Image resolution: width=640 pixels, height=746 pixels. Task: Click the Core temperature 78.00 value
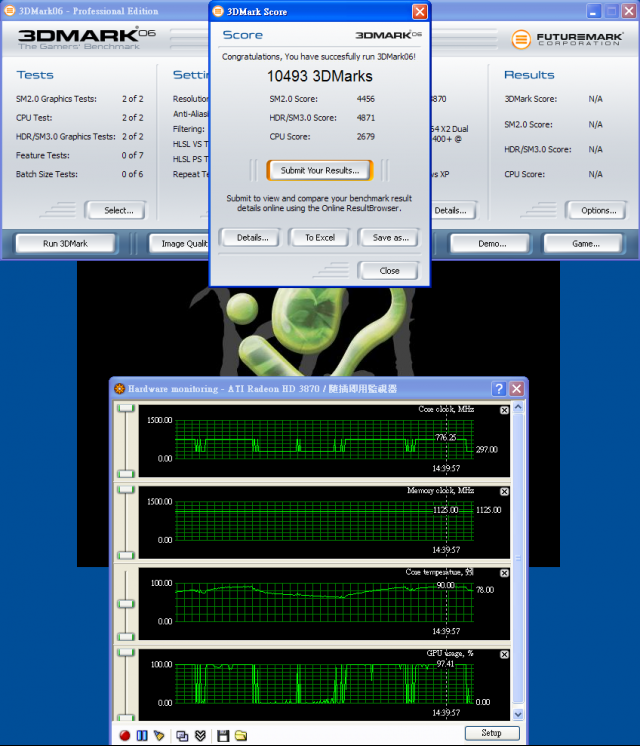[x=485, y=590]
